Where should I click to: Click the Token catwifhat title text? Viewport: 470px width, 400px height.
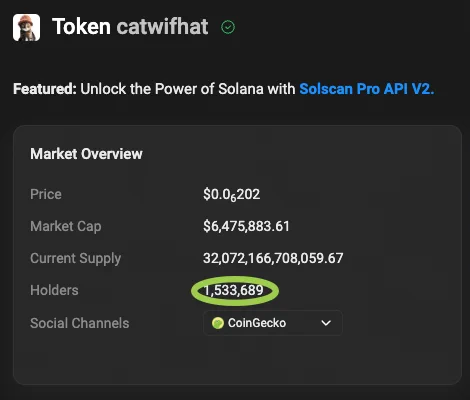(x=130, y=27)
